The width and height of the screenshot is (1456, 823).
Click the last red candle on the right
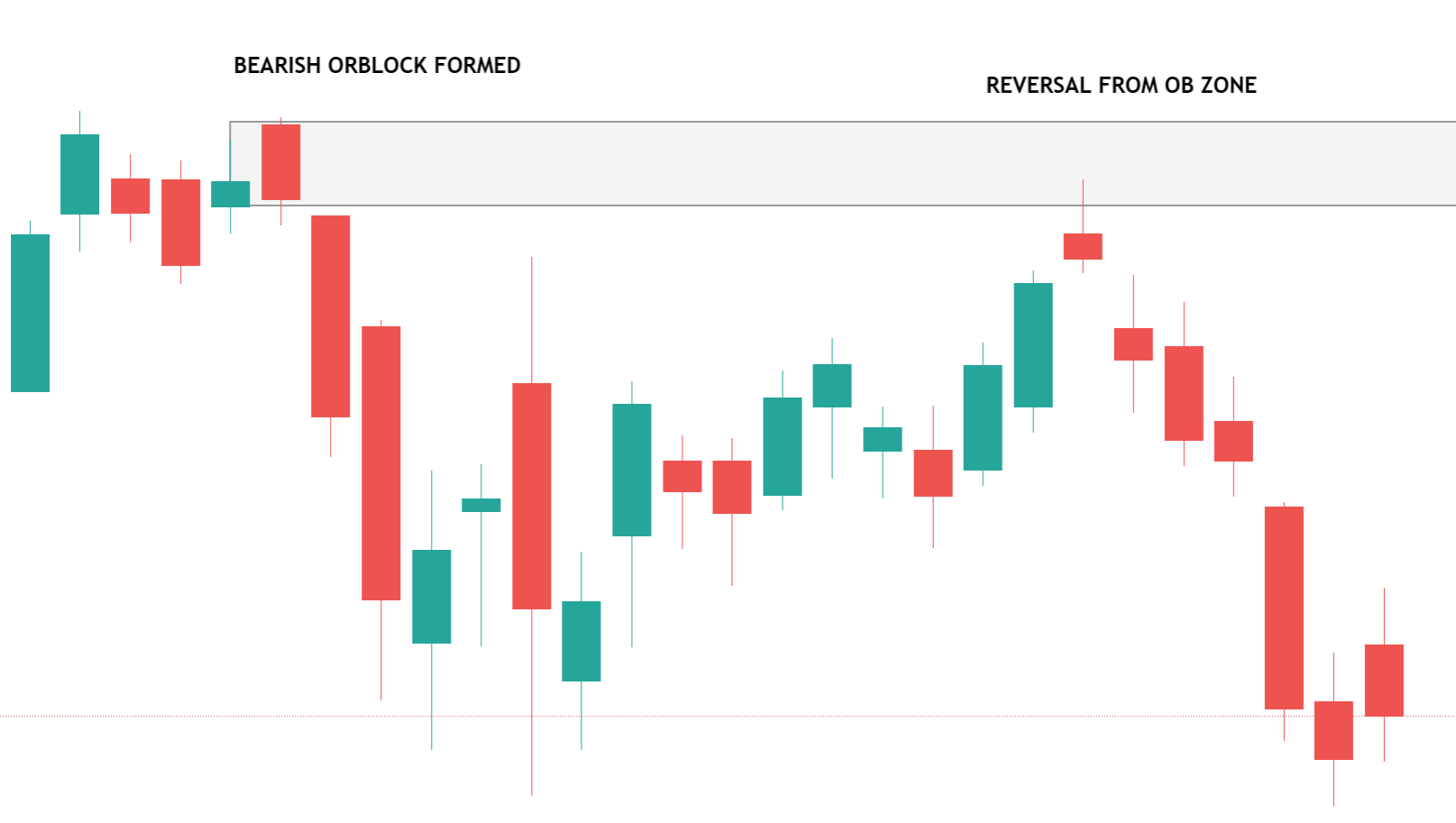tap(1384, 681)
